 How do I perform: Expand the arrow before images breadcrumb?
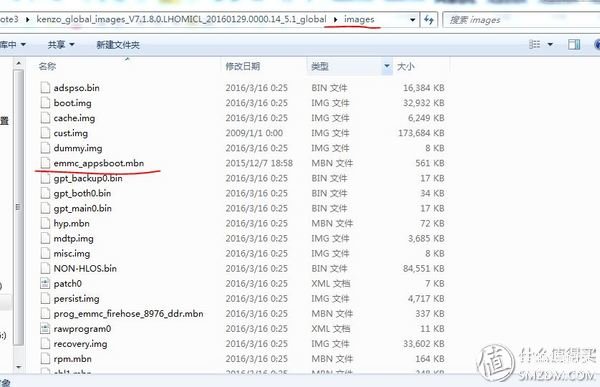coord(335,20)
